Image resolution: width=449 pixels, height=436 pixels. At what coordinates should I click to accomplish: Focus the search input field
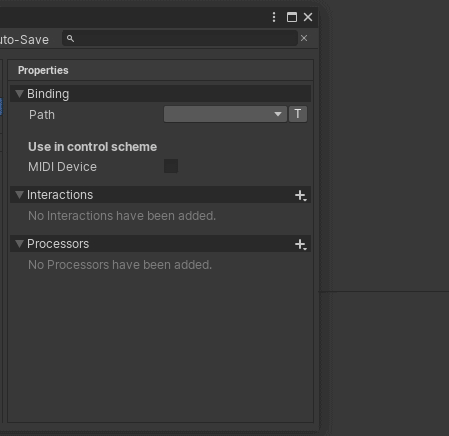click(180, 38)
